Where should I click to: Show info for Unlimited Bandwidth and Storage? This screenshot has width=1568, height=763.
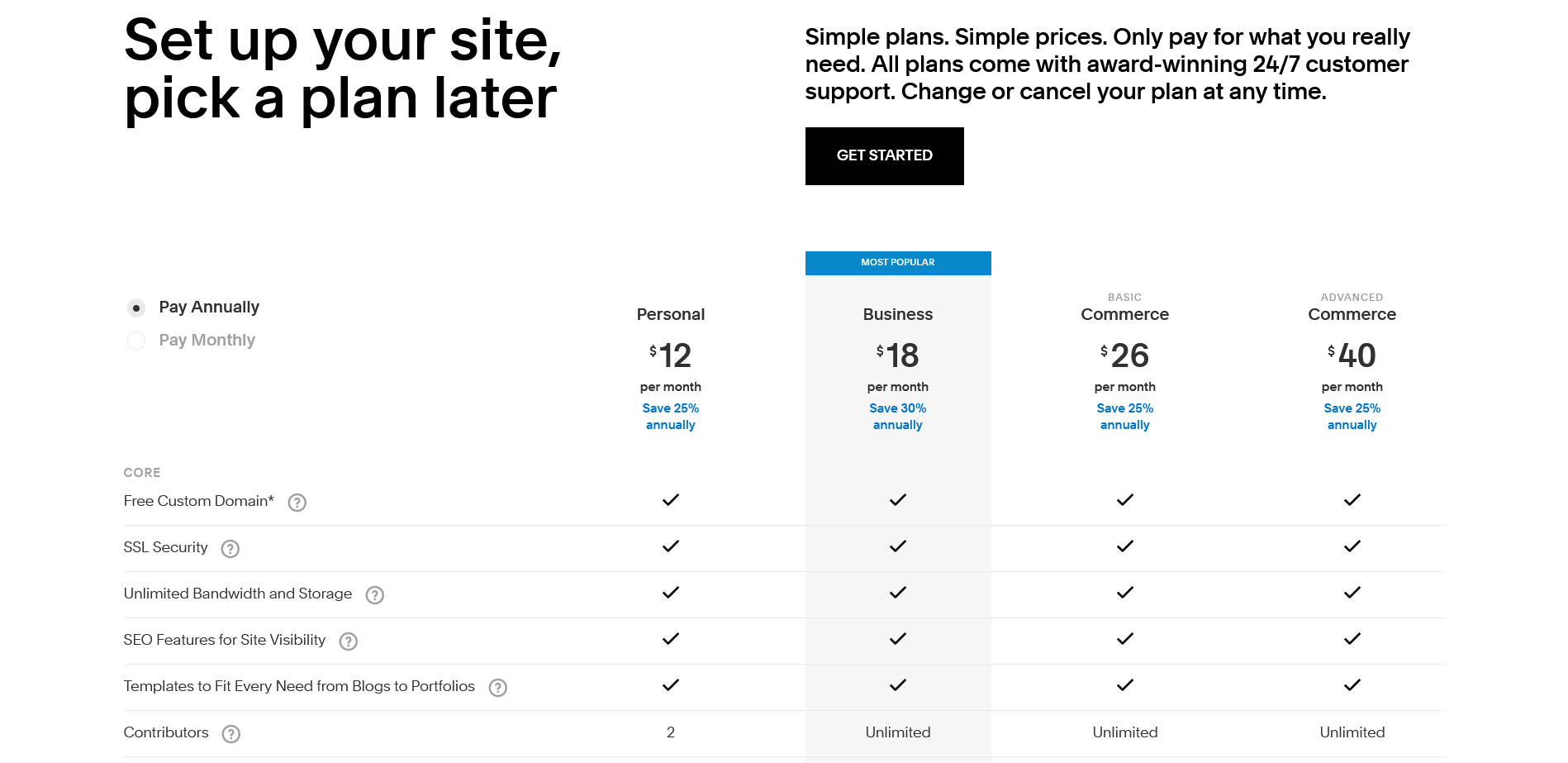pos(375,595)
